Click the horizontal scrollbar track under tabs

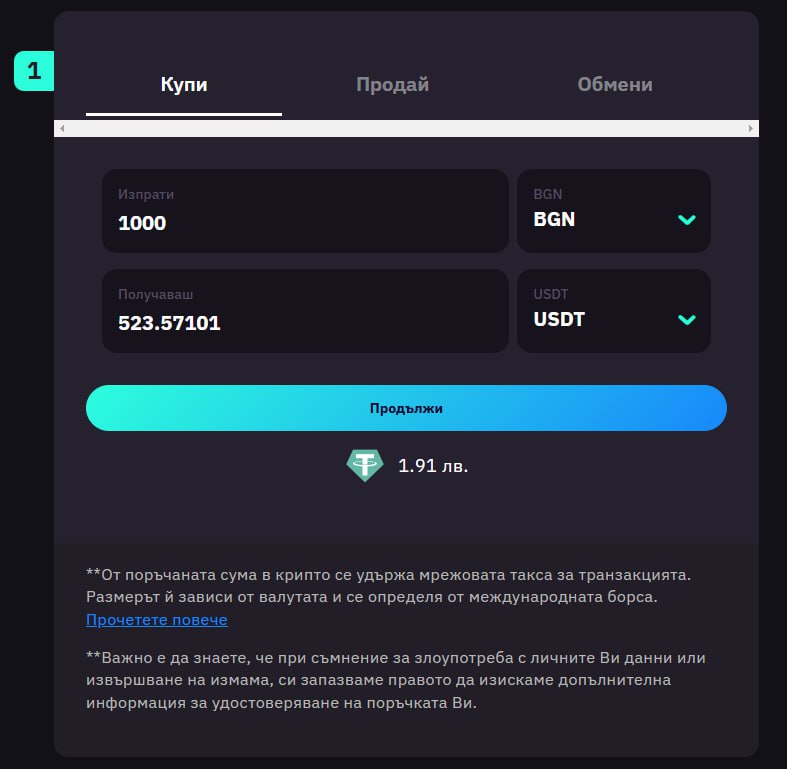pyautogui.click(x=406, y=129)
